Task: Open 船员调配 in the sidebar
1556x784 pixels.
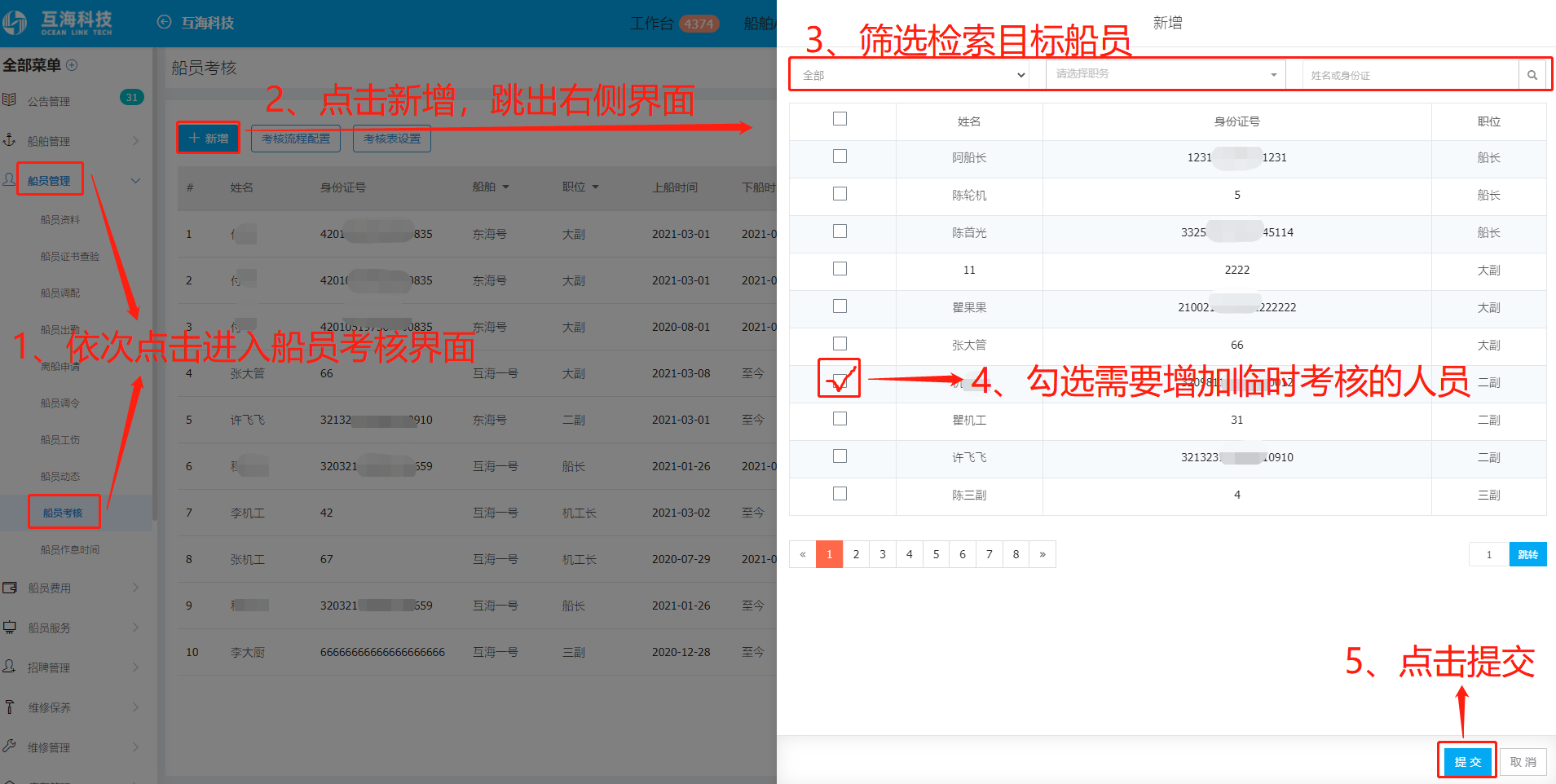Action: (60, 293)
